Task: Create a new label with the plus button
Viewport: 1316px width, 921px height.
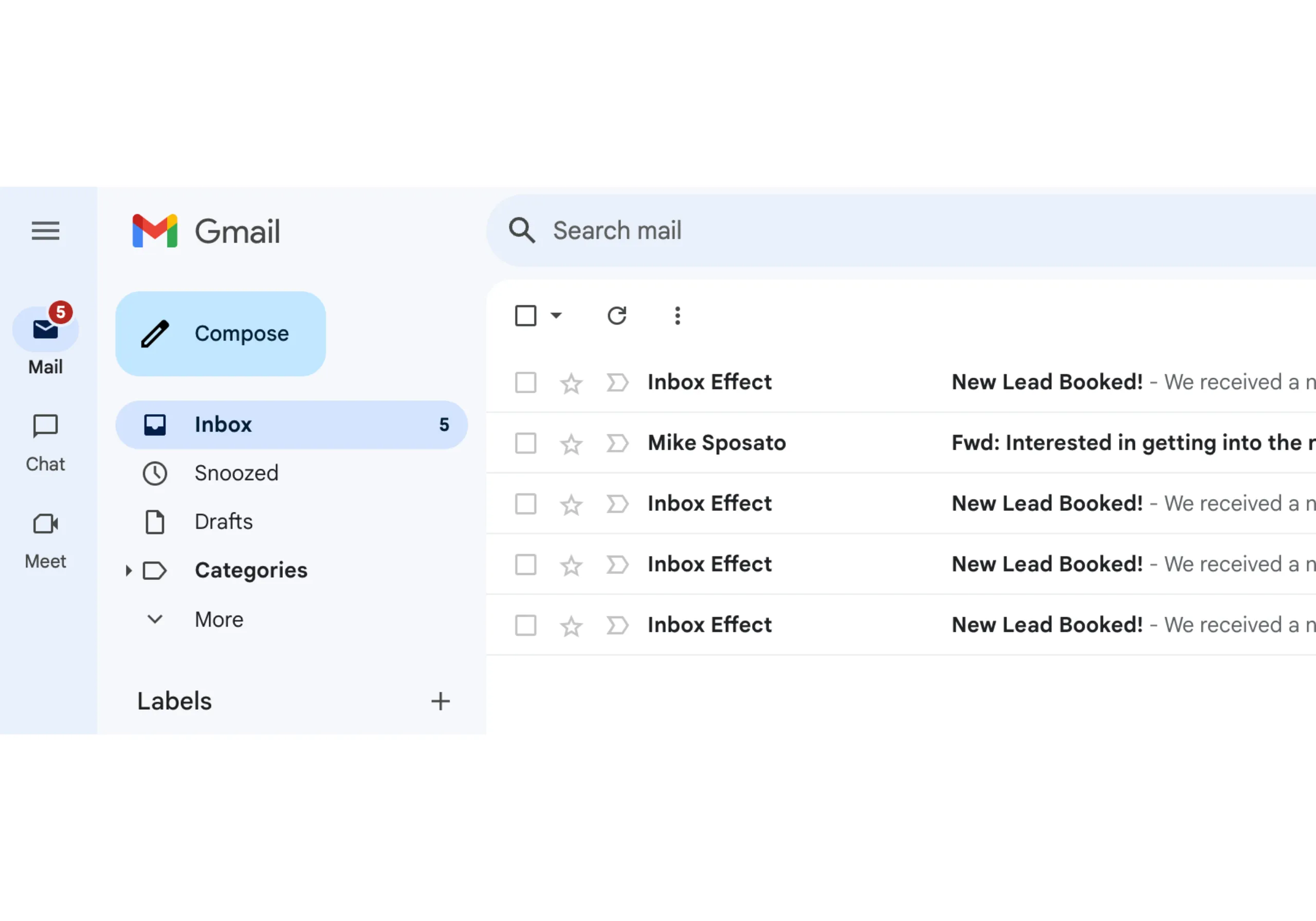Action: [x=440, y=701]
